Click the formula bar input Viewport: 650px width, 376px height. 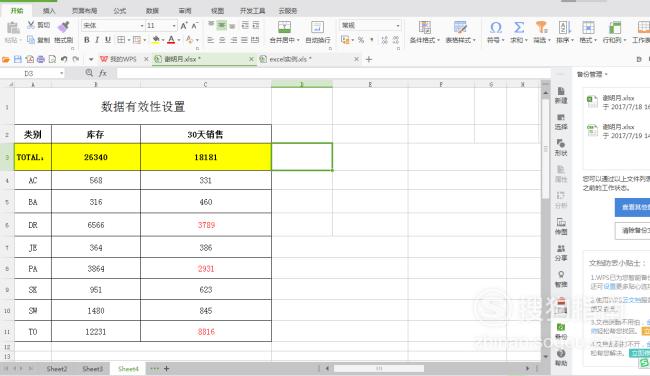(334, 73)
